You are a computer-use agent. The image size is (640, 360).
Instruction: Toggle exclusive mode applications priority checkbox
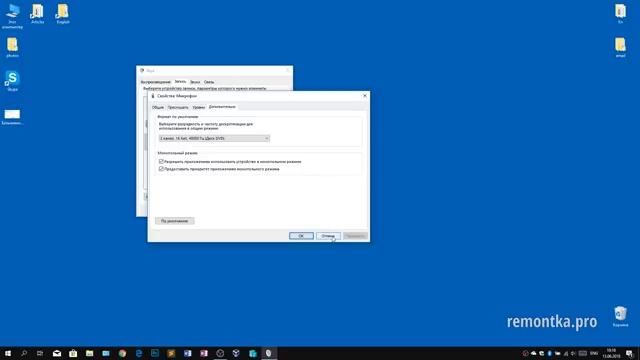[161, 169]
